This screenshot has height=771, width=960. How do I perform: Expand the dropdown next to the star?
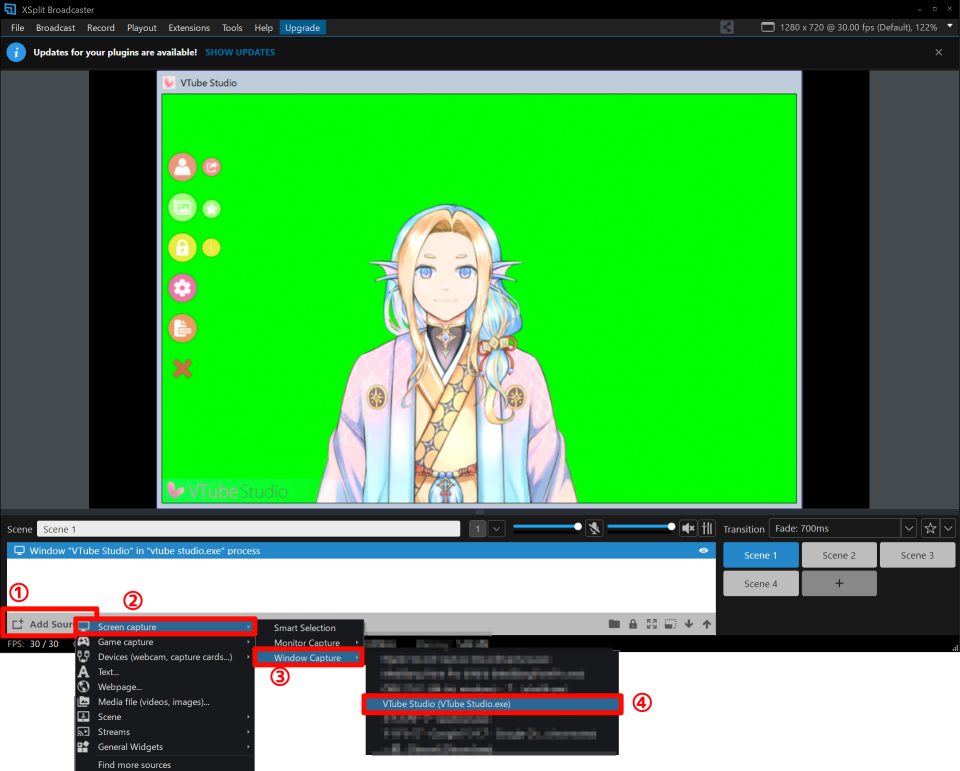948,528
